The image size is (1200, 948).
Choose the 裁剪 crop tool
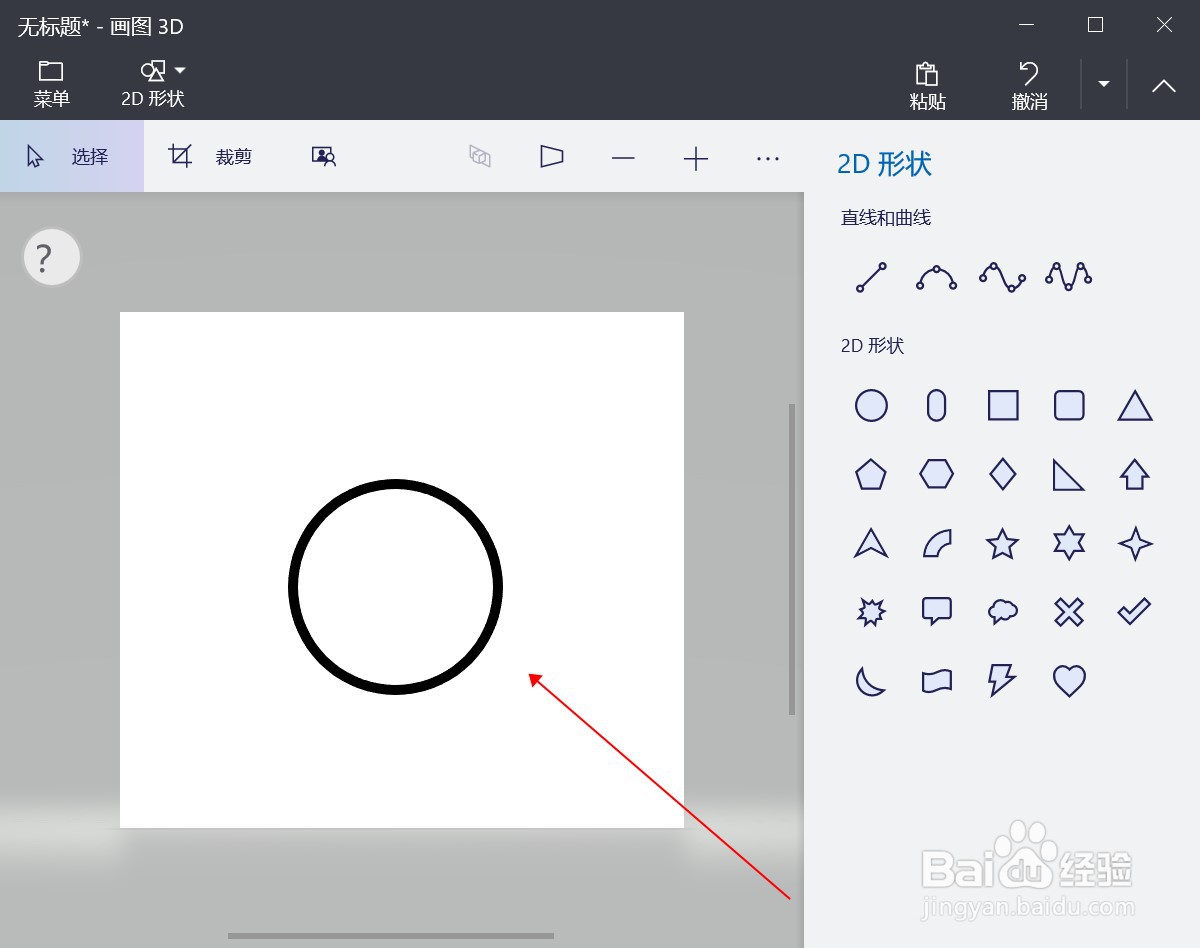pos(211,156)
